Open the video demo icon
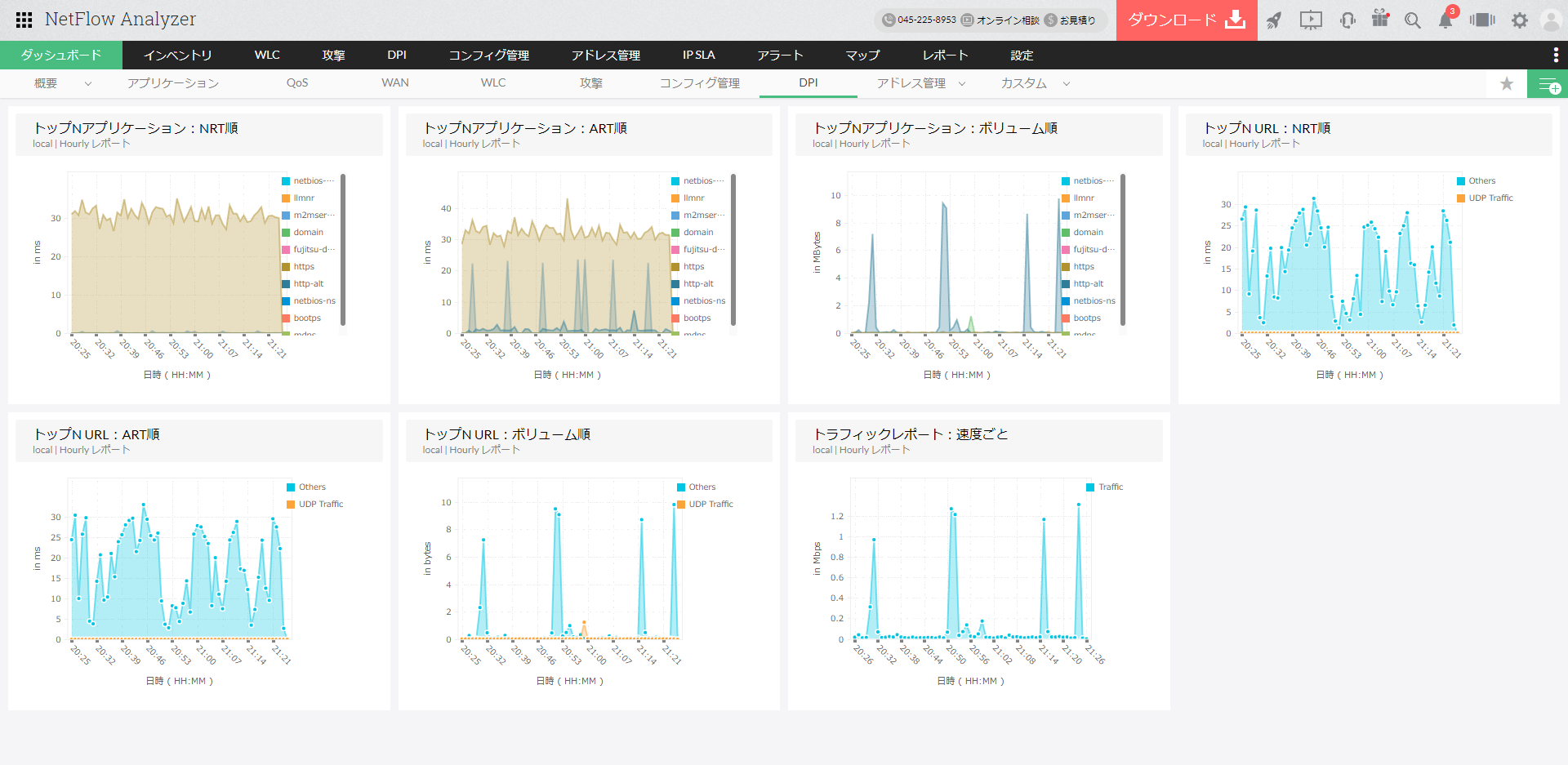This screenshot has height=765, width=1568. (1311, 20)
